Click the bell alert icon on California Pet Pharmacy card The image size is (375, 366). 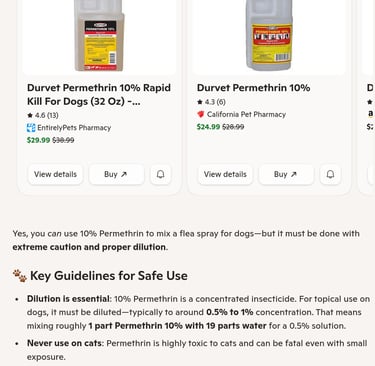pyautogui.click(x=330, y=174)
